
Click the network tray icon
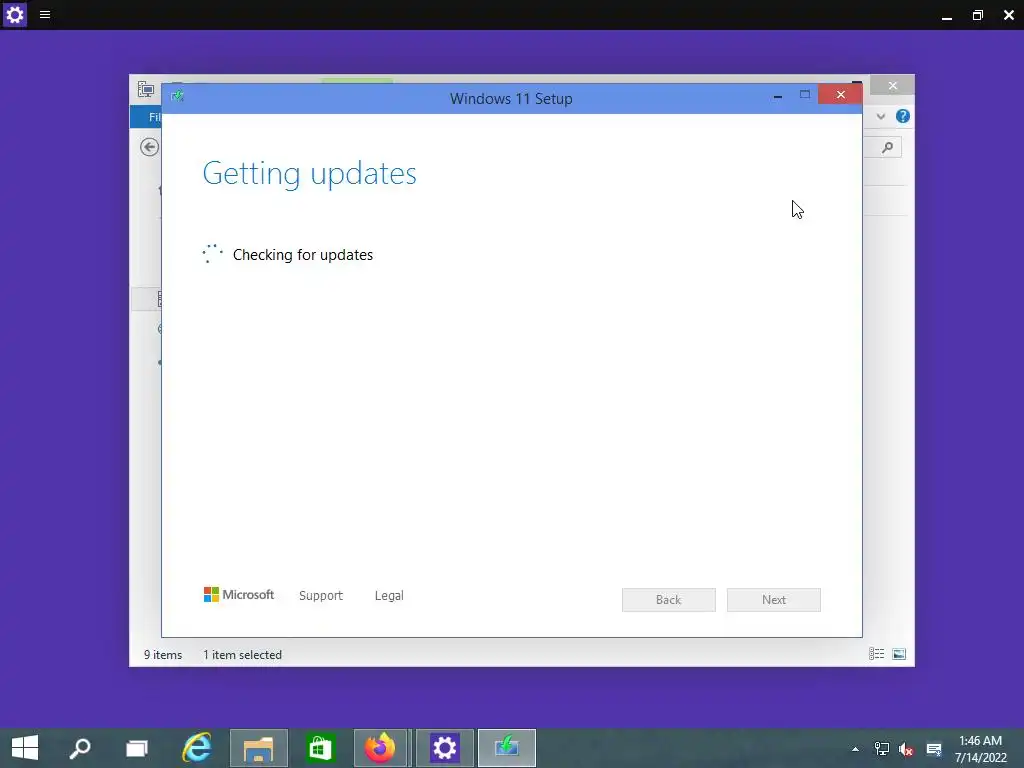[882, 749]
